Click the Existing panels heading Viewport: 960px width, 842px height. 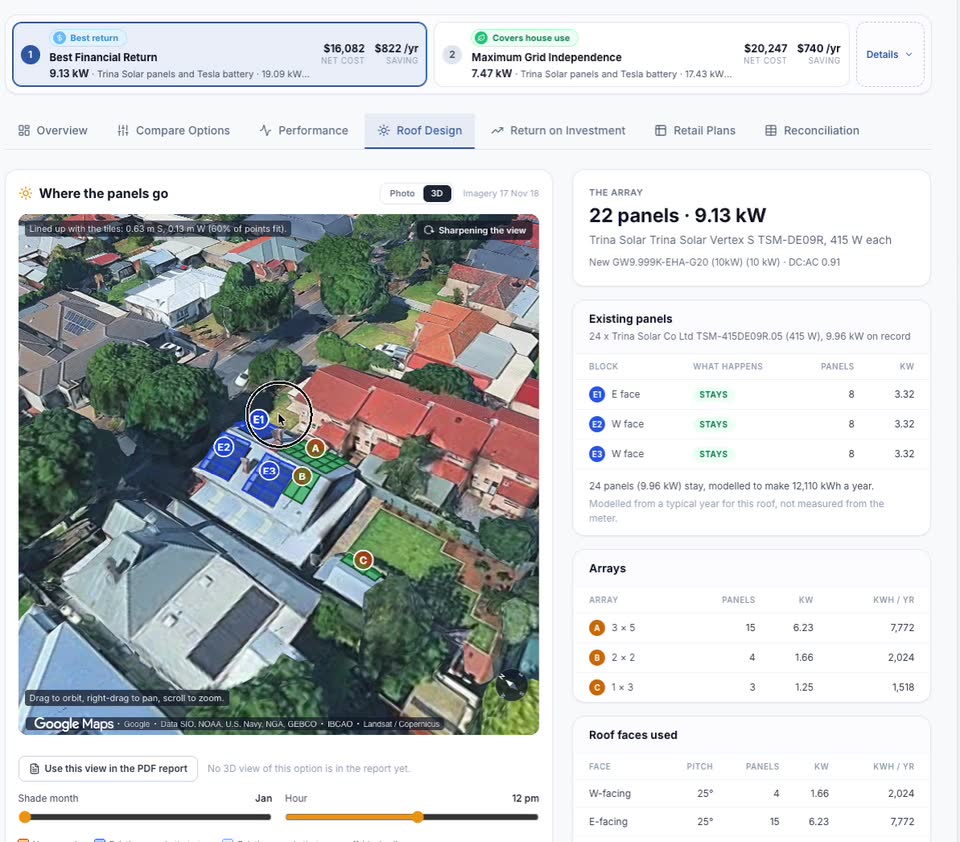coord(630,319)
